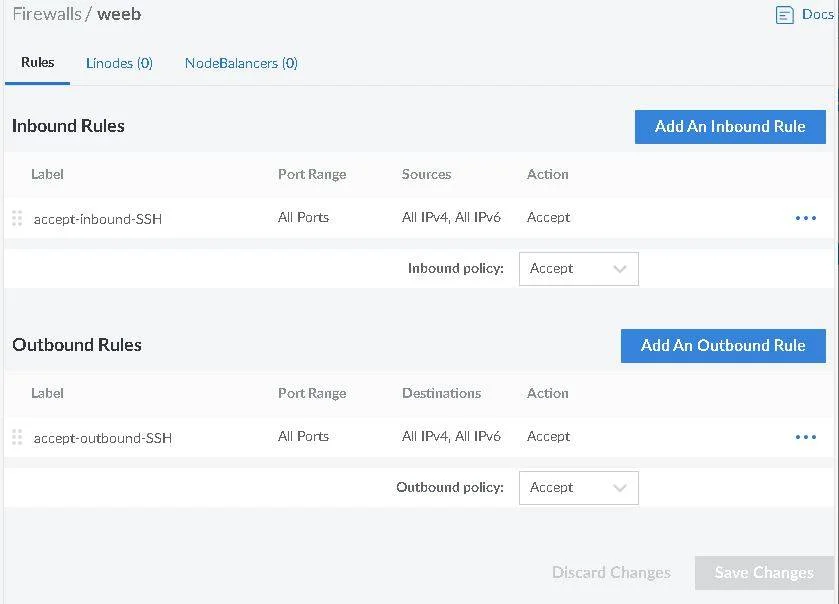Select the accept-inbound-SSH label
The height and width of the screenshot is (604, 839).
[x=98, y=219]
